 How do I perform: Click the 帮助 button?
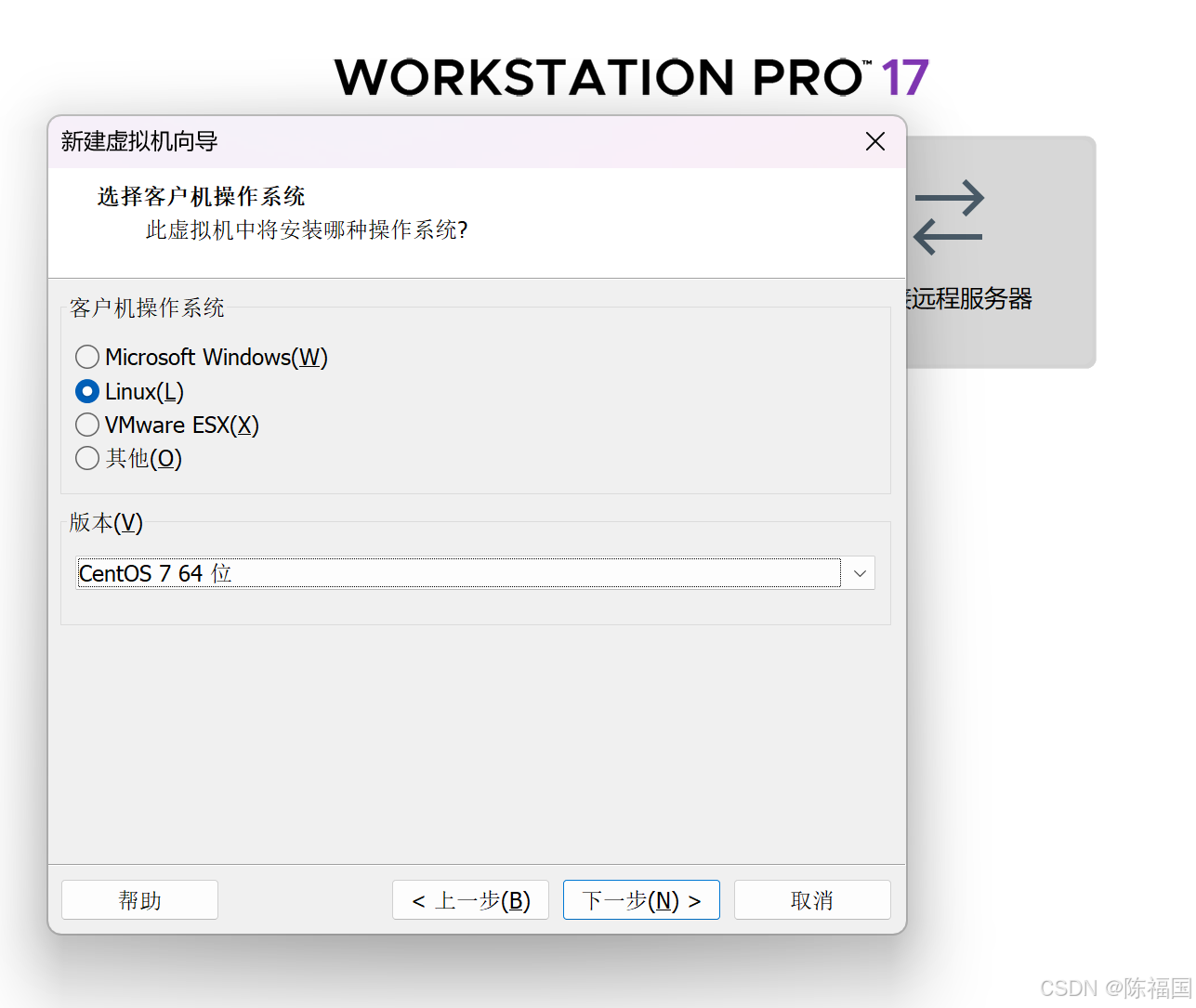click(139, 900)
